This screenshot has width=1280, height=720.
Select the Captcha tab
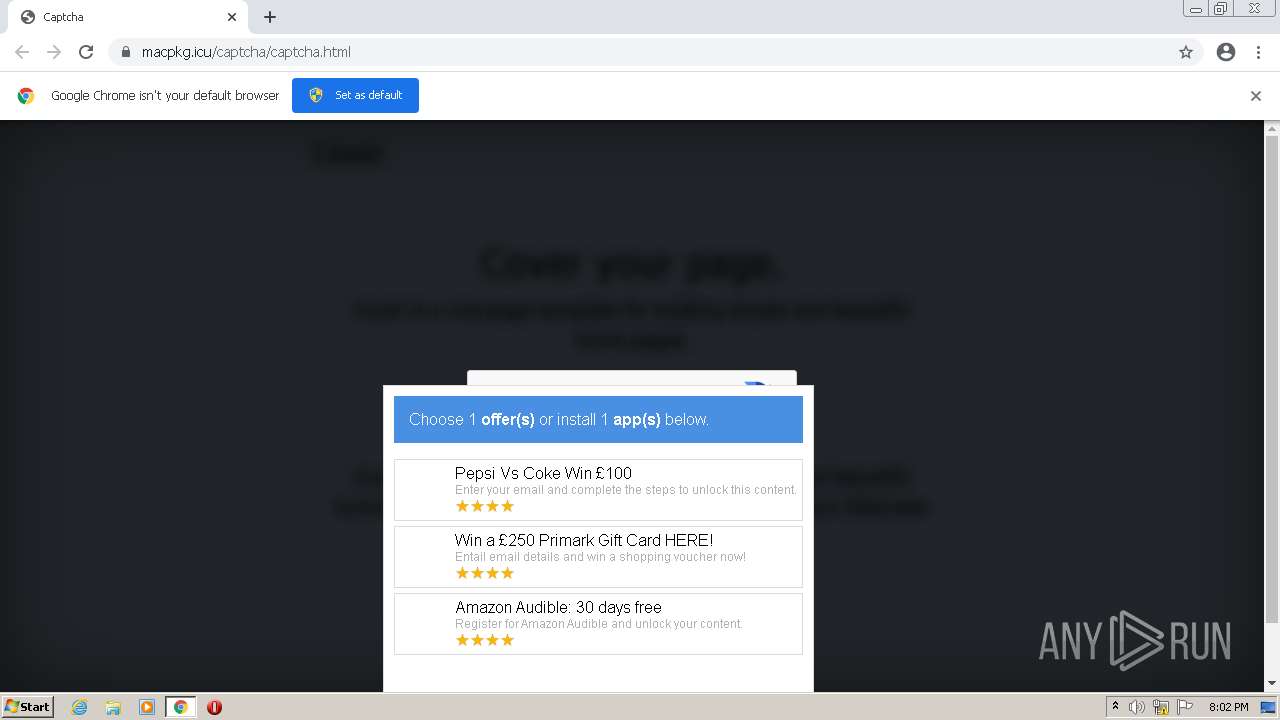click(128, 17)
